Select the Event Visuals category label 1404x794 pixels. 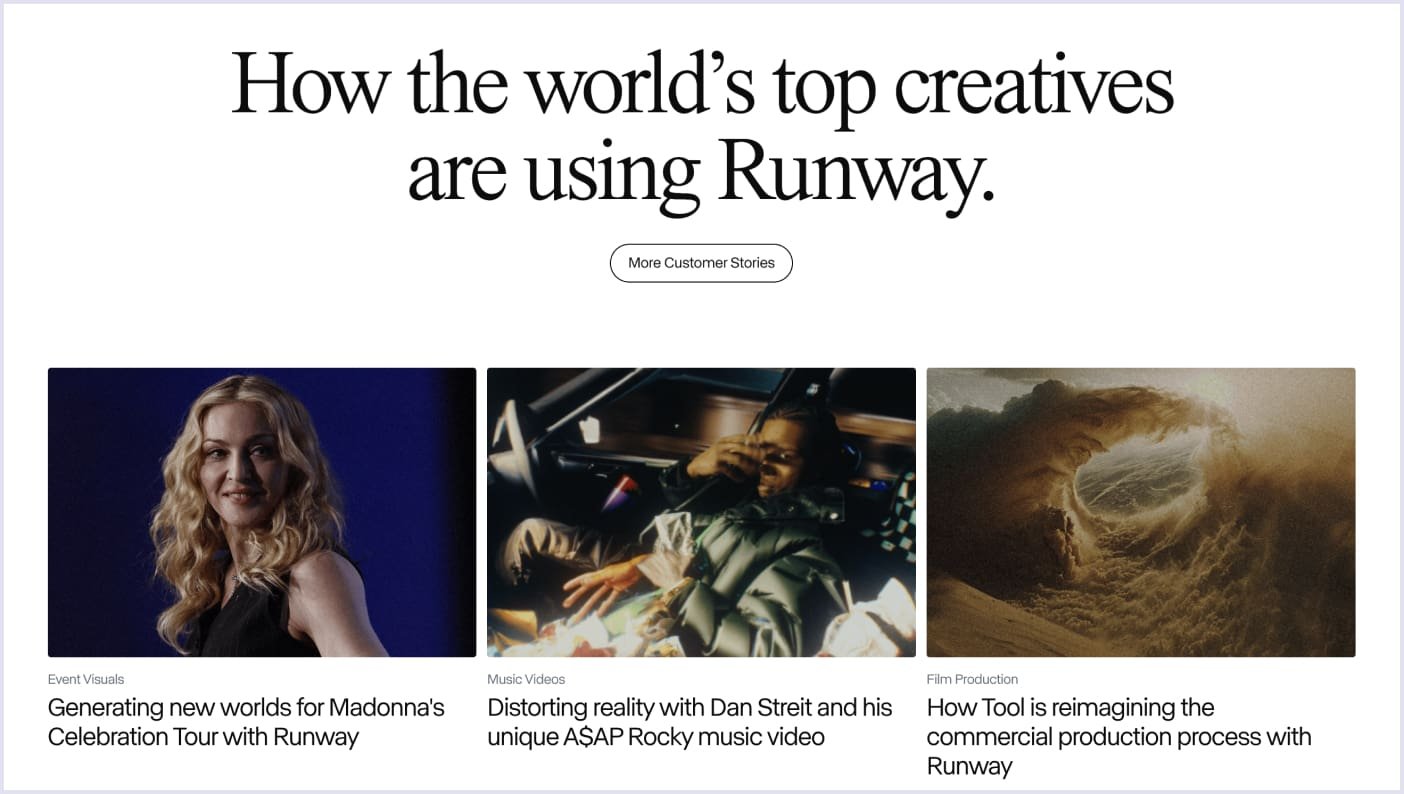point(86,679)
